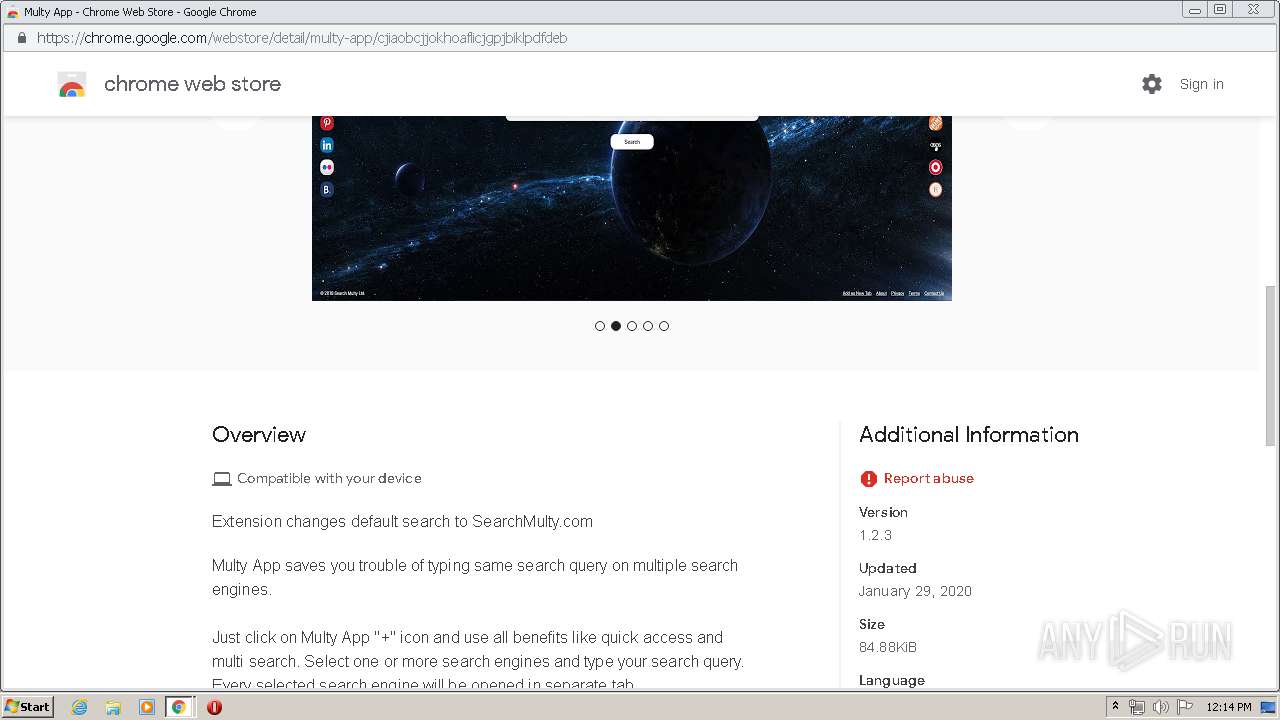Screen dimensions: 1280x720
Task: Click the 'Language' label
Action: 892,680
